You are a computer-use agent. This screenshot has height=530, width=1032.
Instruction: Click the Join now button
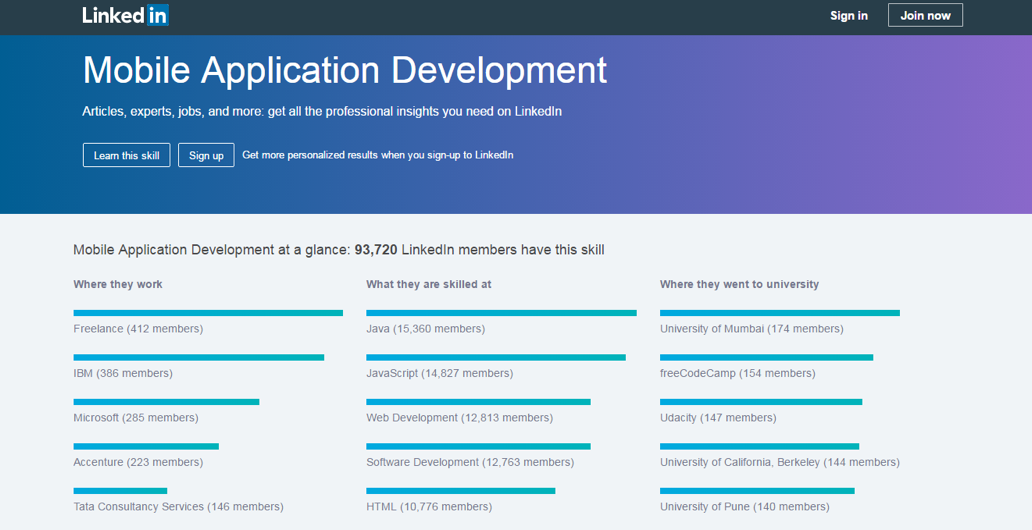tap(925, 15)
